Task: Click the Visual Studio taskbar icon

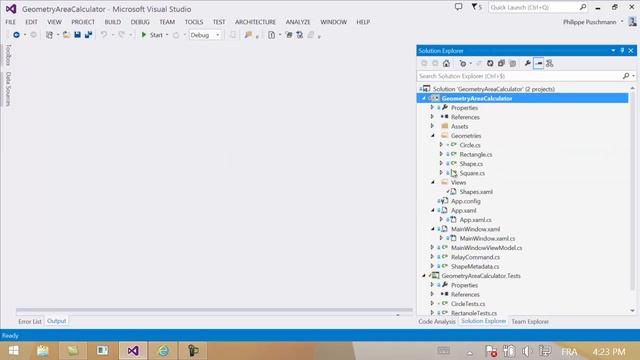Action: tap(133, 351)
